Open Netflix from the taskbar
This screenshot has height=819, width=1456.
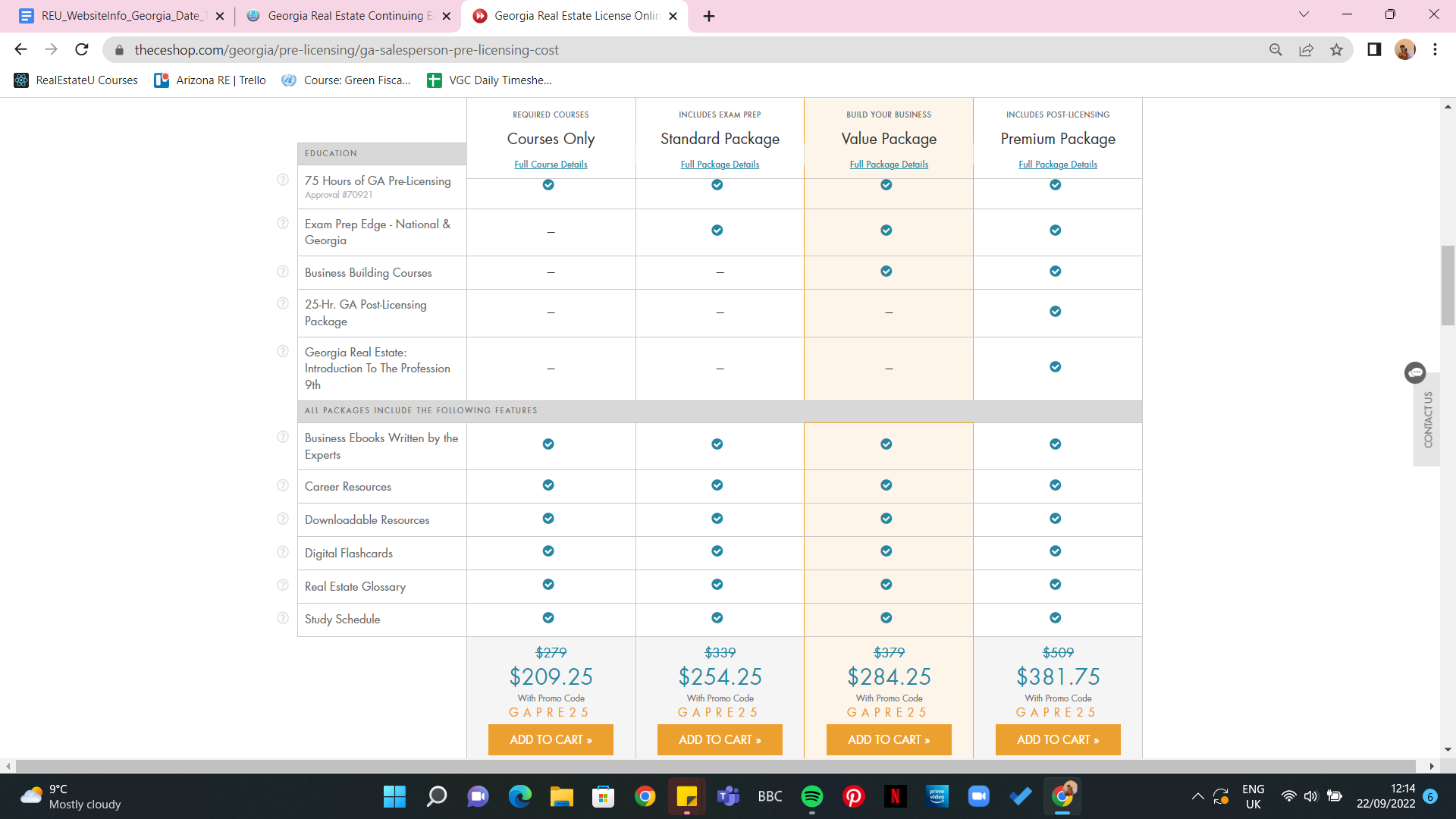pos(896,796)
